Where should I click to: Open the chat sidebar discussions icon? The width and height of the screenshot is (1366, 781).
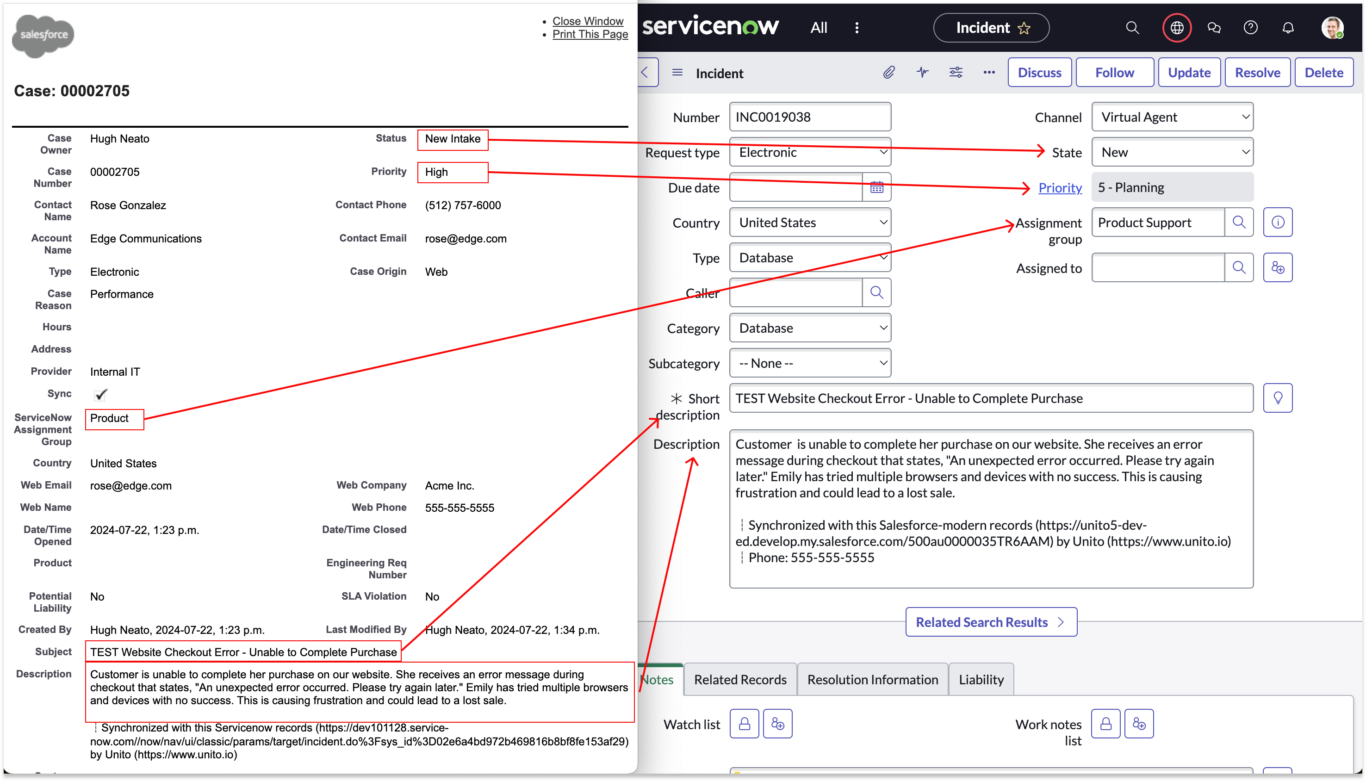click(x=1214, y=28)
